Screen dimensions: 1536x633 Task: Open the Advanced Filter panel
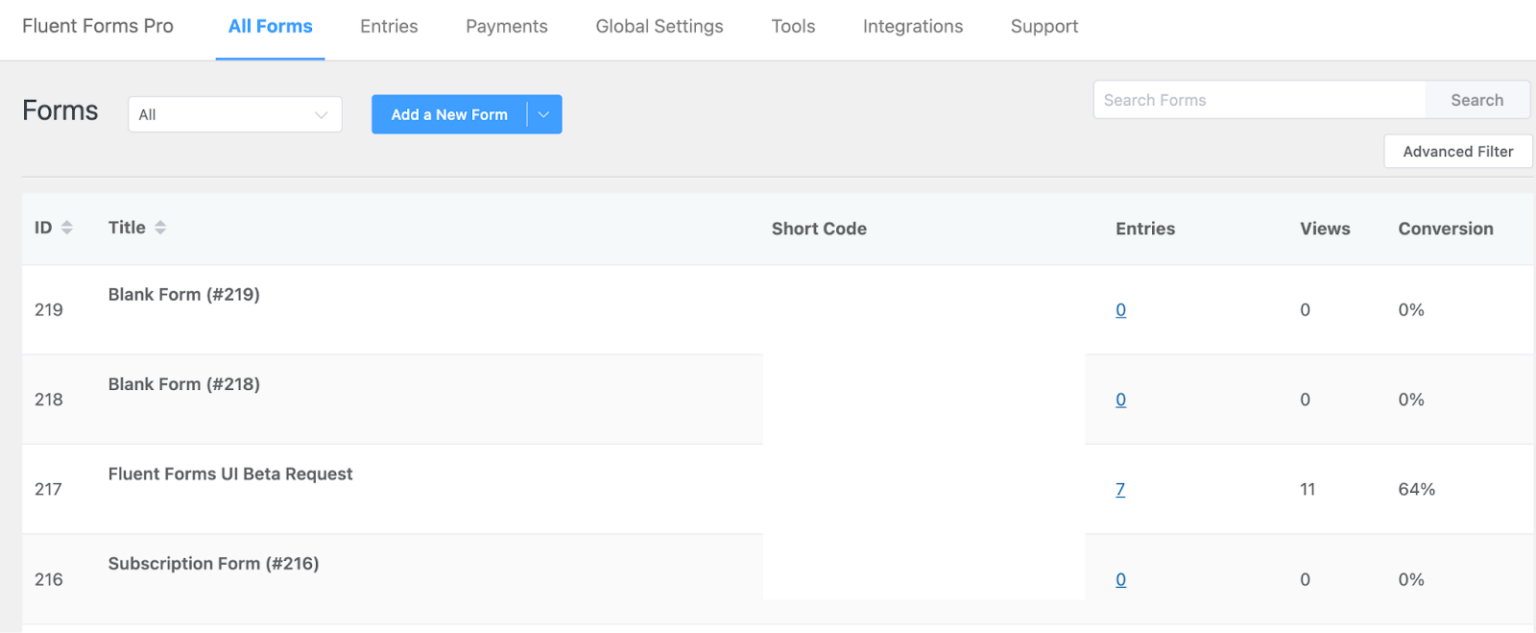(x=1457, y=151)
